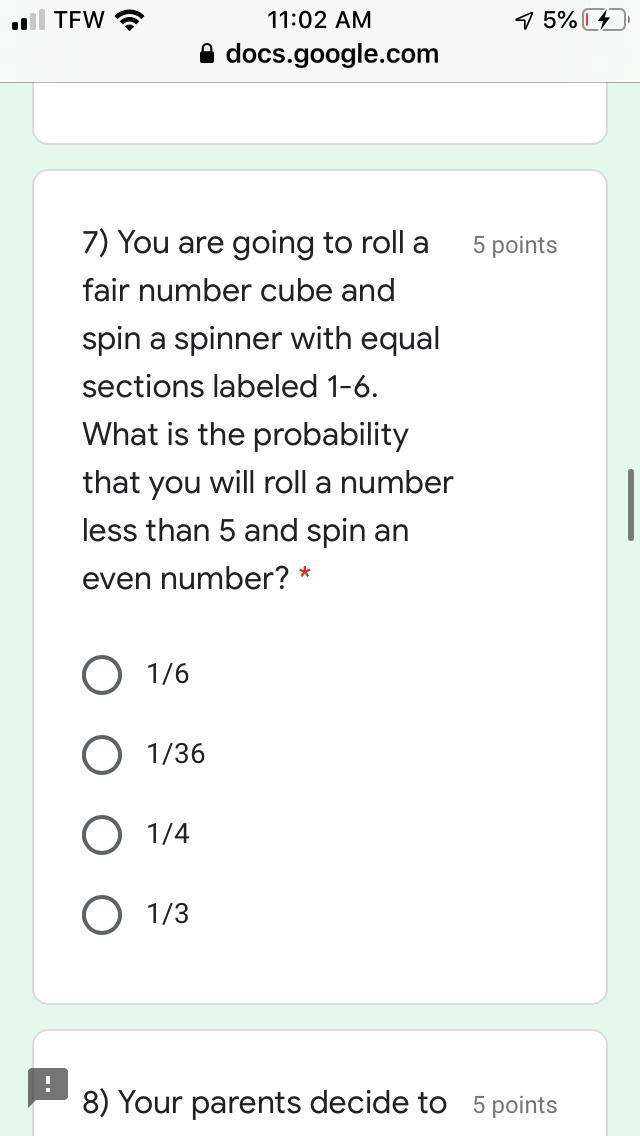Tap the 5% battery percentage

coord(559,20)
